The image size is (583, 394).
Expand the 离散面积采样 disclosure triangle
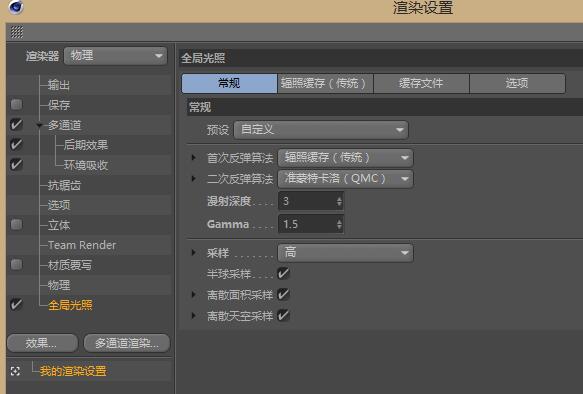tap(194, 295)
